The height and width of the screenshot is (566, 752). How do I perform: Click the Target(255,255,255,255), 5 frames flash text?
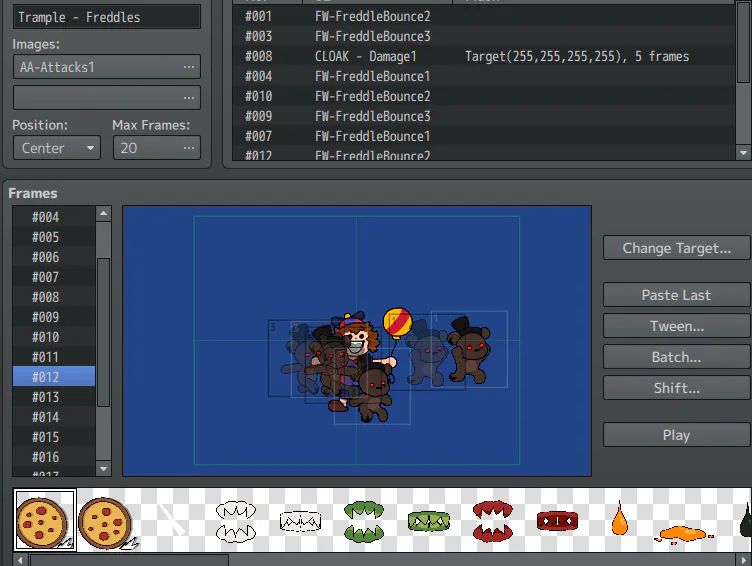tap(577, 57)
